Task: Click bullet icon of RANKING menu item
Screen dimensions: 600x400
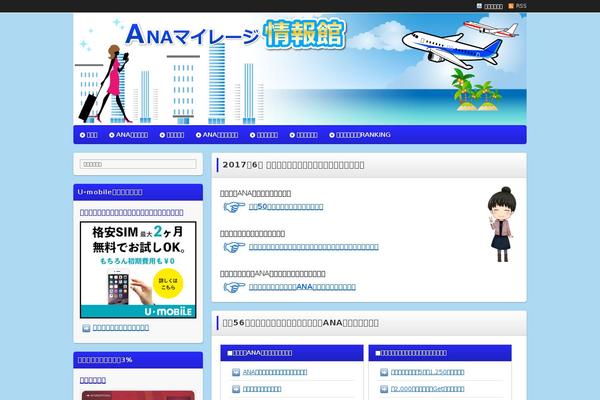Action: pos(332,135)
